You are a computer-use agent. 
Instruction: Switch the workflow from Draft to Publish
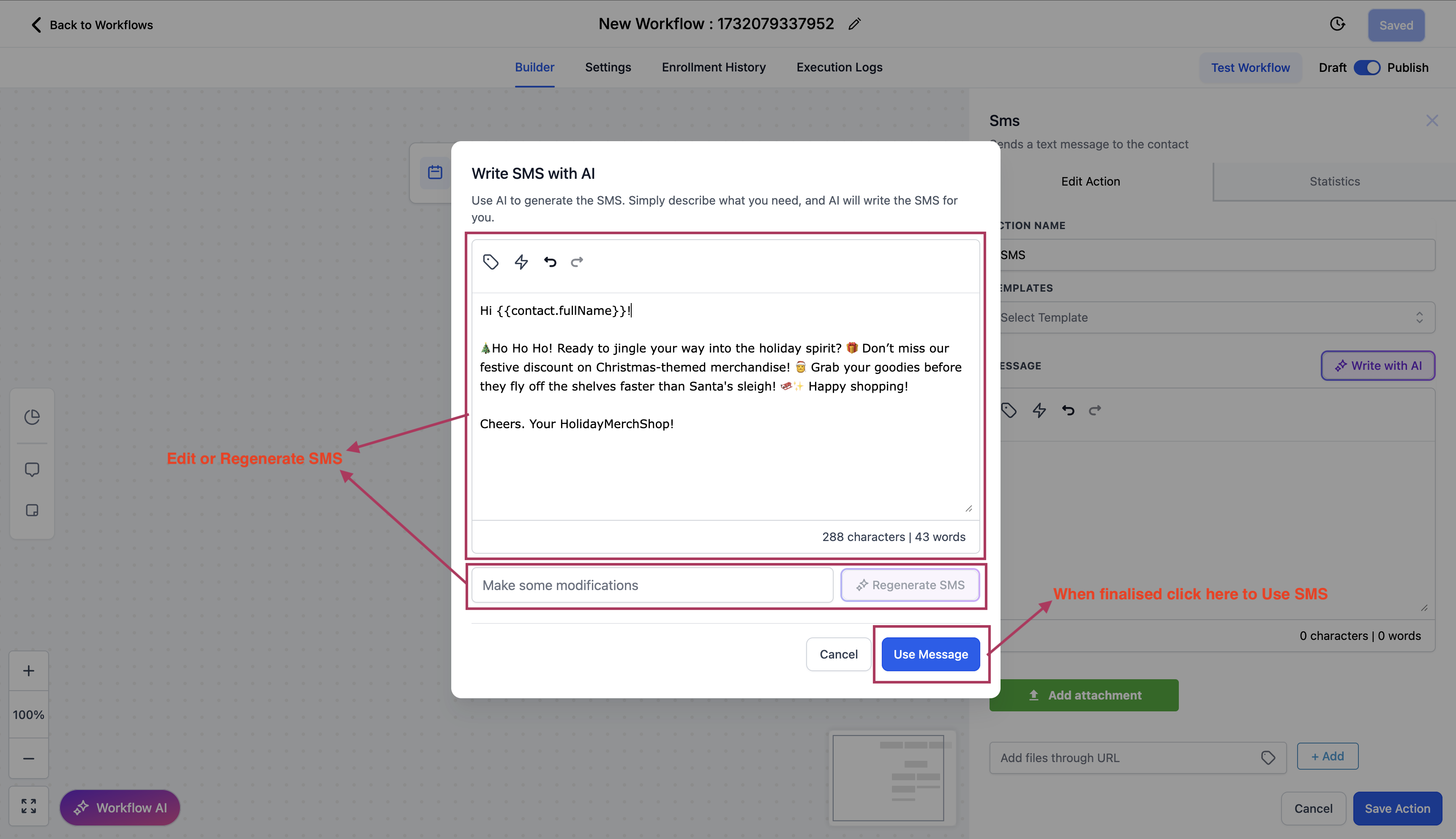(1367, 68)
